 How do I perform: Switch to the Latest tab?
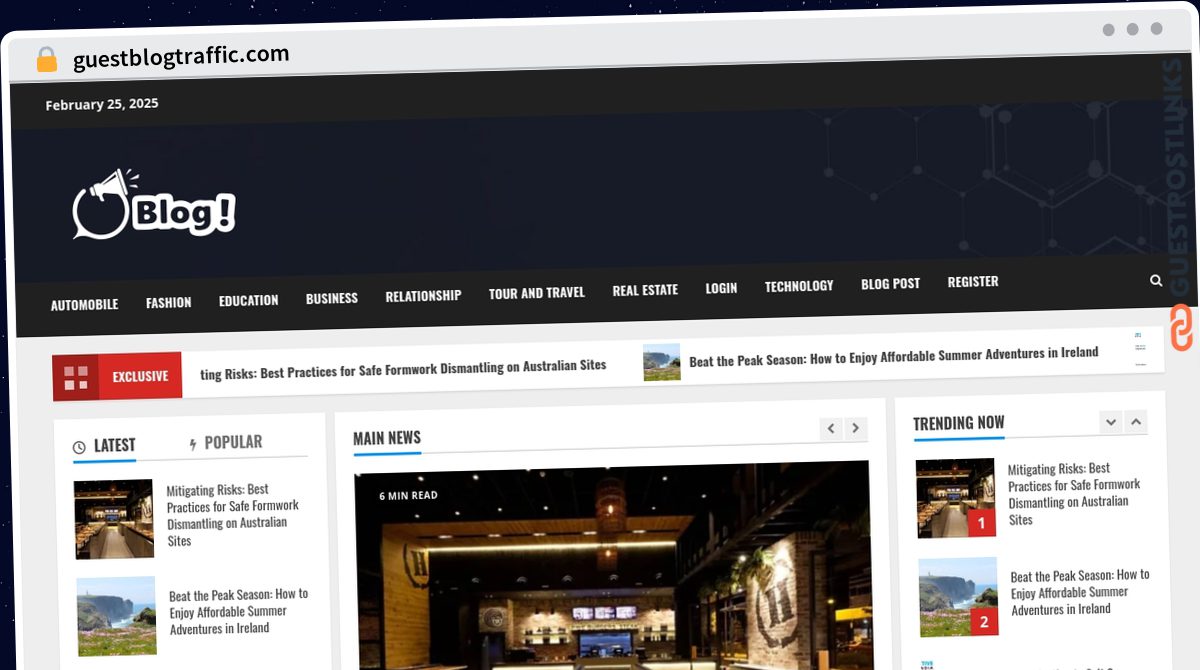[x=104, y=446]
